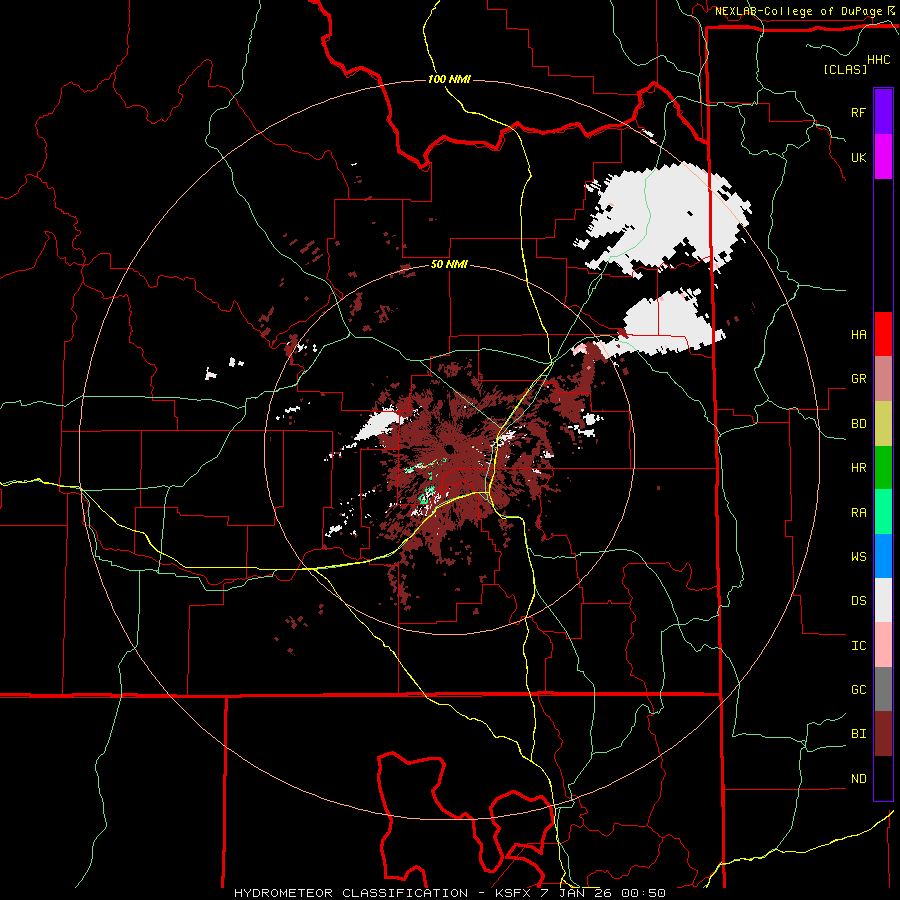The image size is (900, 900).
Task: Click the 100 NMI range ring label
Action: [x=449, y=79]
